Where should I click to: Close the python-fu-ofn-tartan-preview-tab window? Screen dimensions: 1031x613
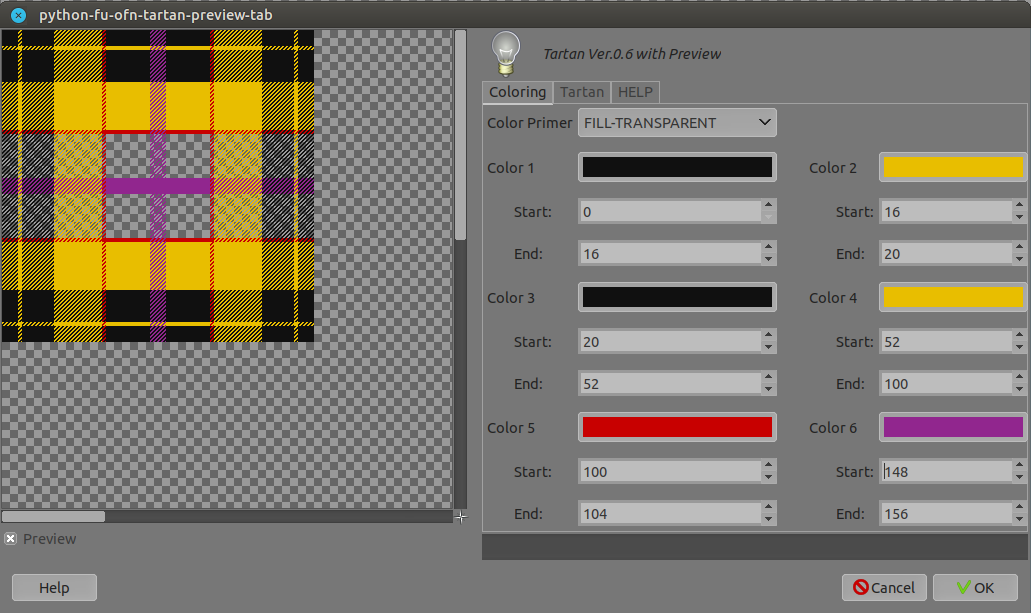pos(18,15)
